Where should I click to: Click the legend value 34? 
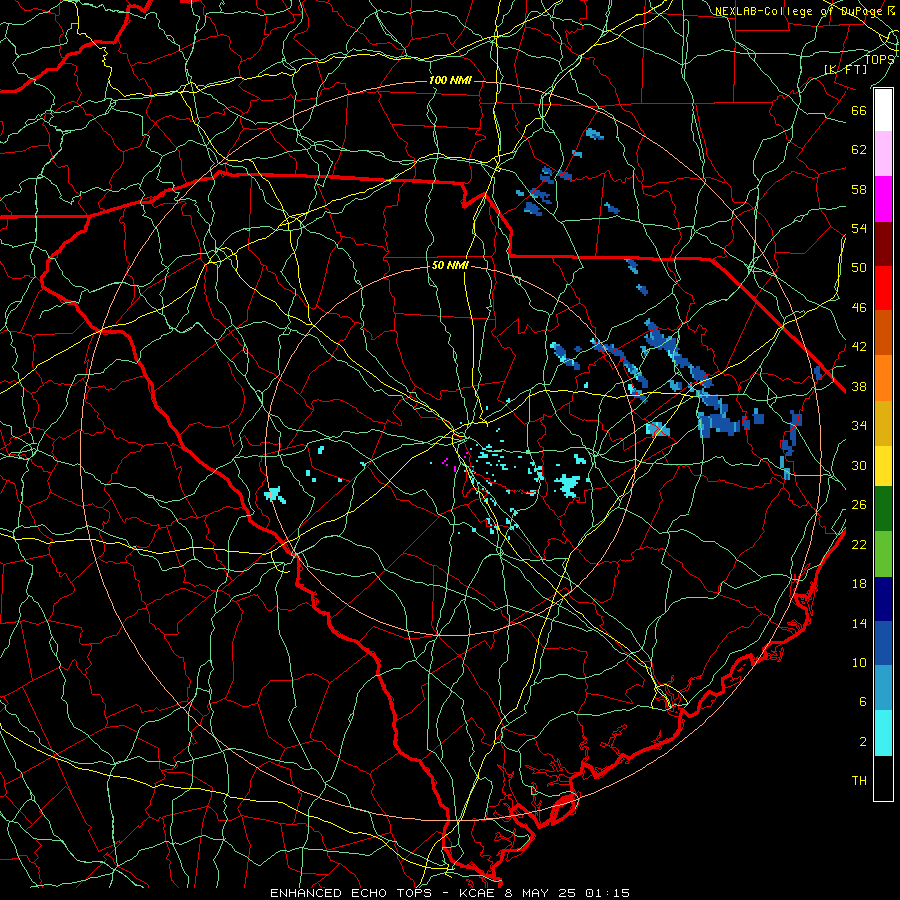(859, 426)
